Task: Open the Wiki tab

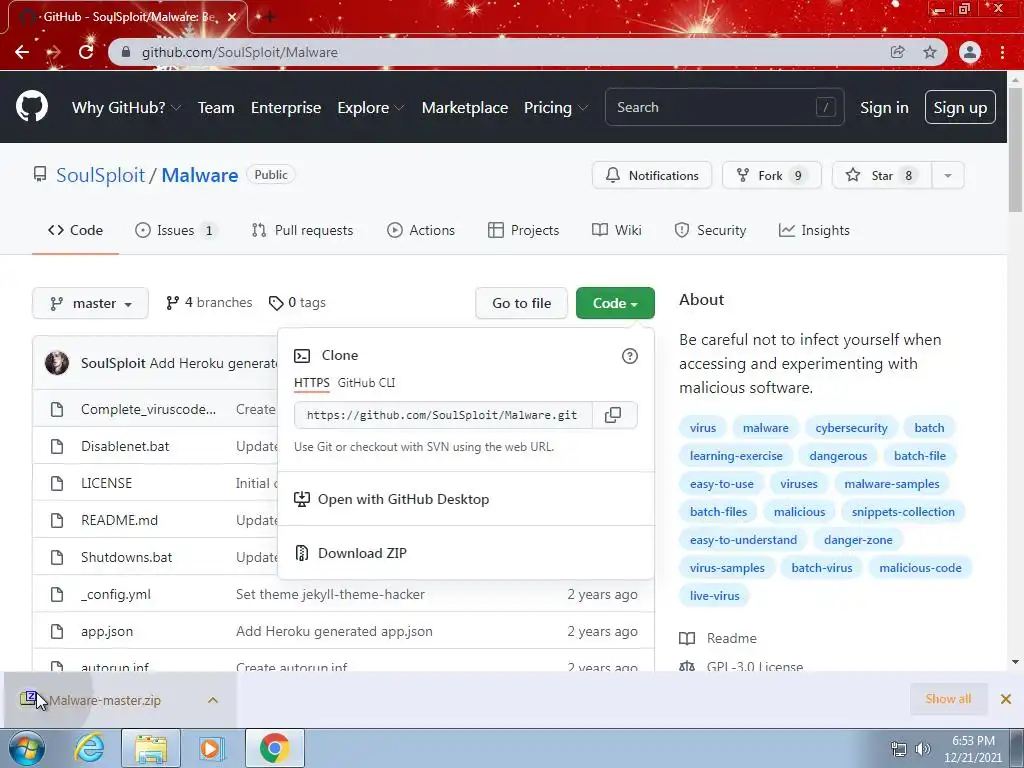Action: pos(616,231)
